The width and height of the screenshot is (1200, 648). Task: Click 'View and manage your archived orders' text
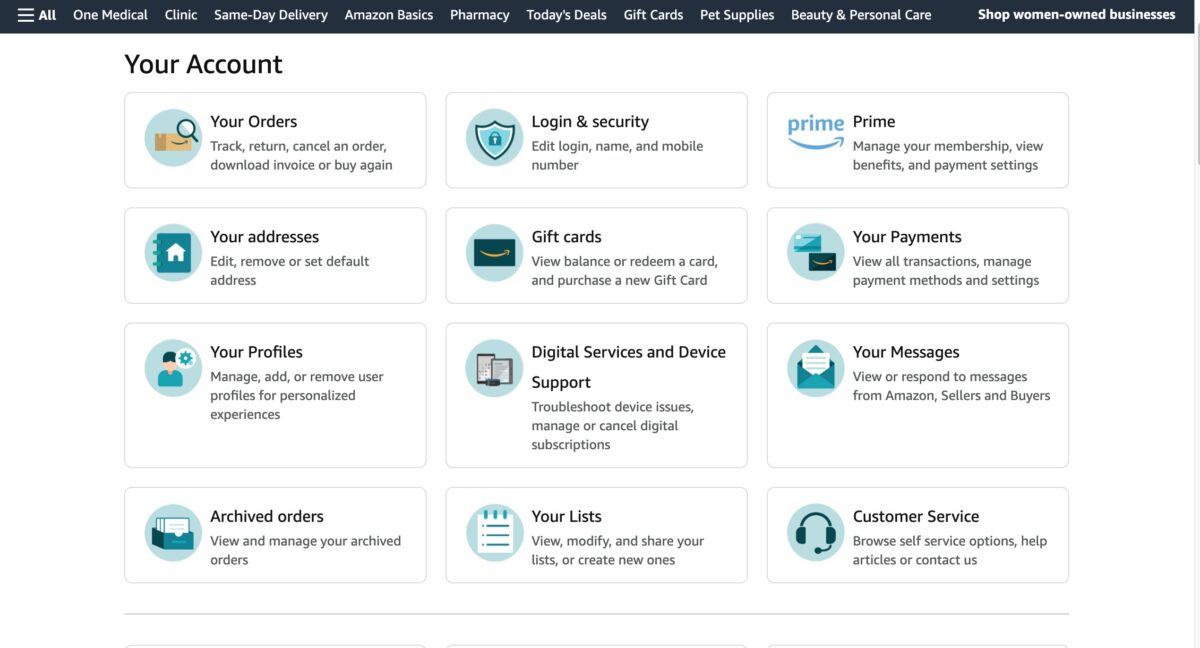(x=305, y=550)
